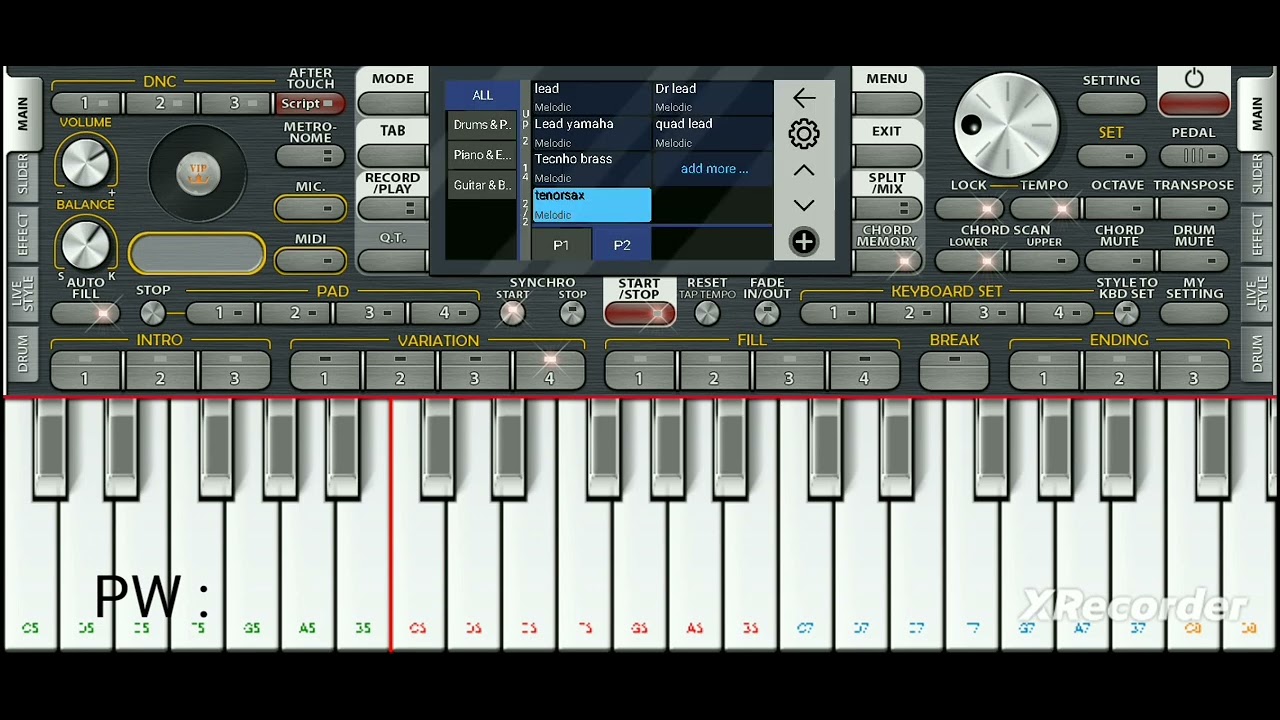Tap the up chevron in the sound list
This screenshot has width=1280, height=720.
tap(804, 171)
